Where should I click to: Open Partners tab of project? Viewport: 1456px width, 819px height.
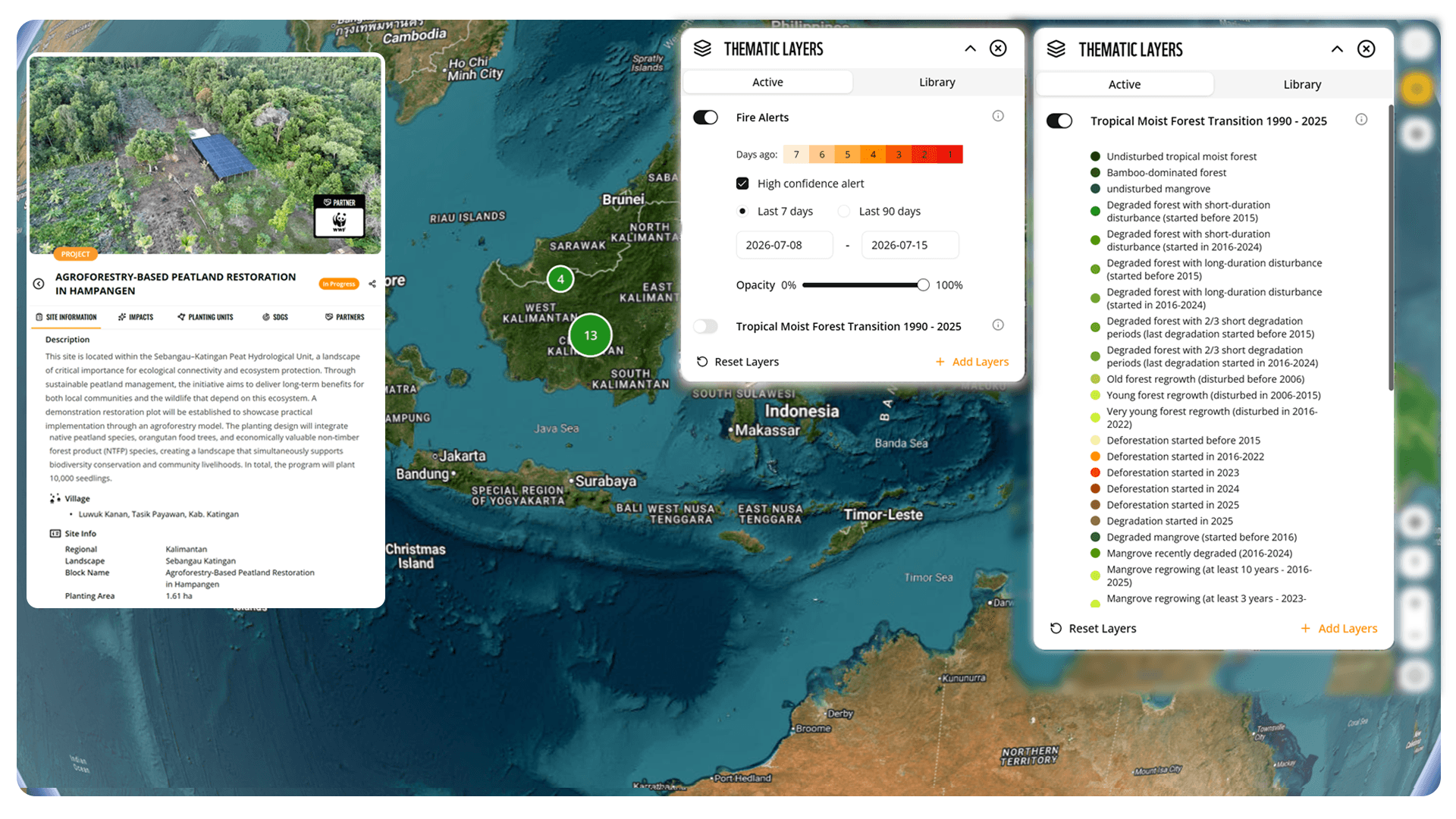coord(344,317)
